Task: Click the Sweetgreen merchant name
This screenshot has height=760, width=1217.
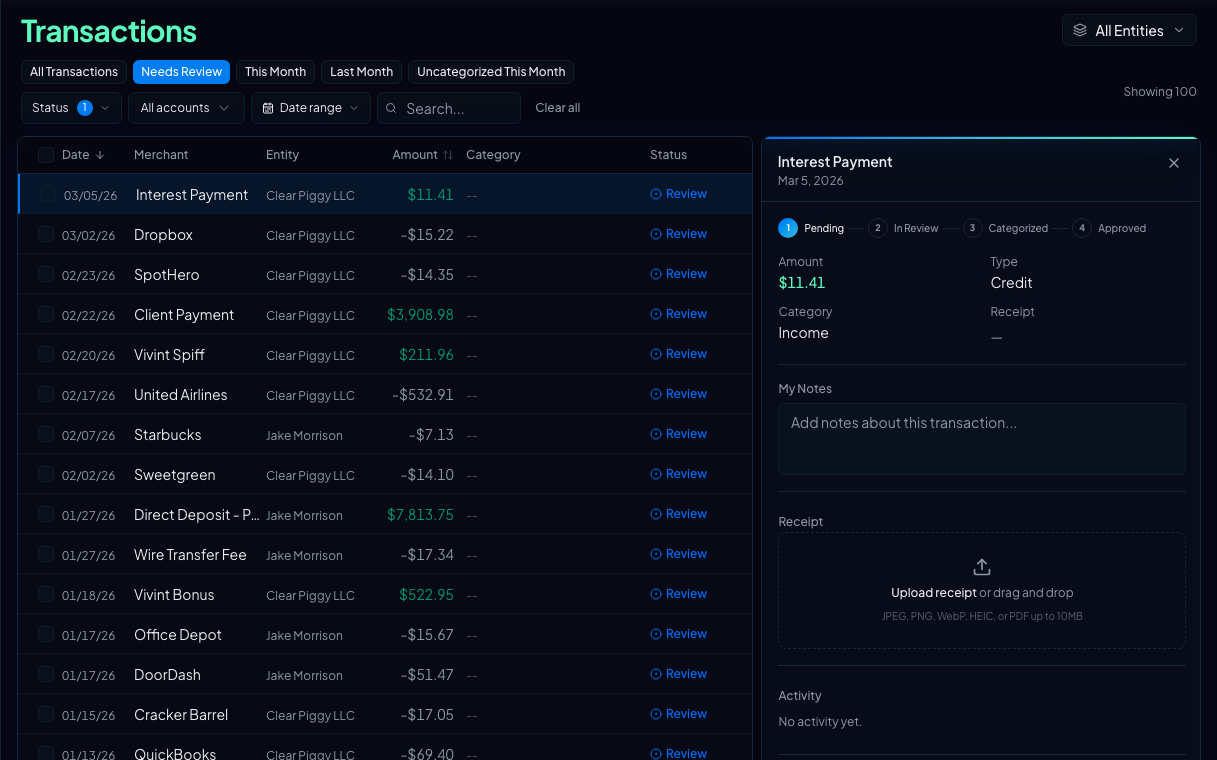Action: coord(175,475)
